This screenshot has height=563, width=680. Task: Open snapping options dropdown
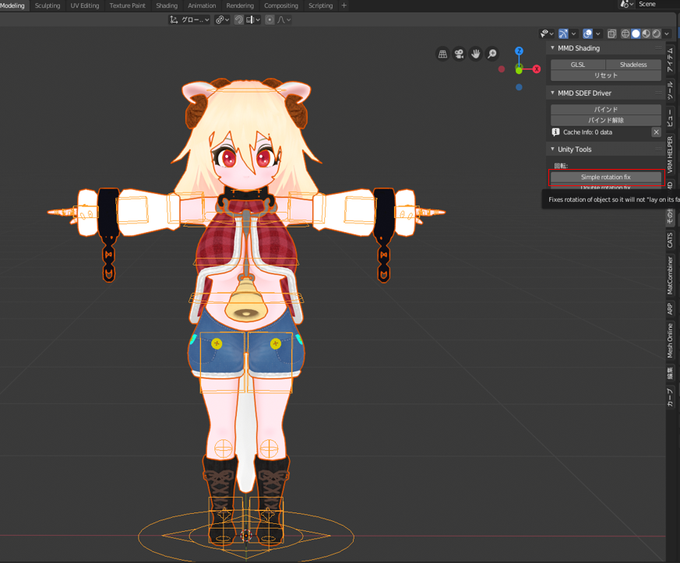pyautogui.click(x=252, y=20)
